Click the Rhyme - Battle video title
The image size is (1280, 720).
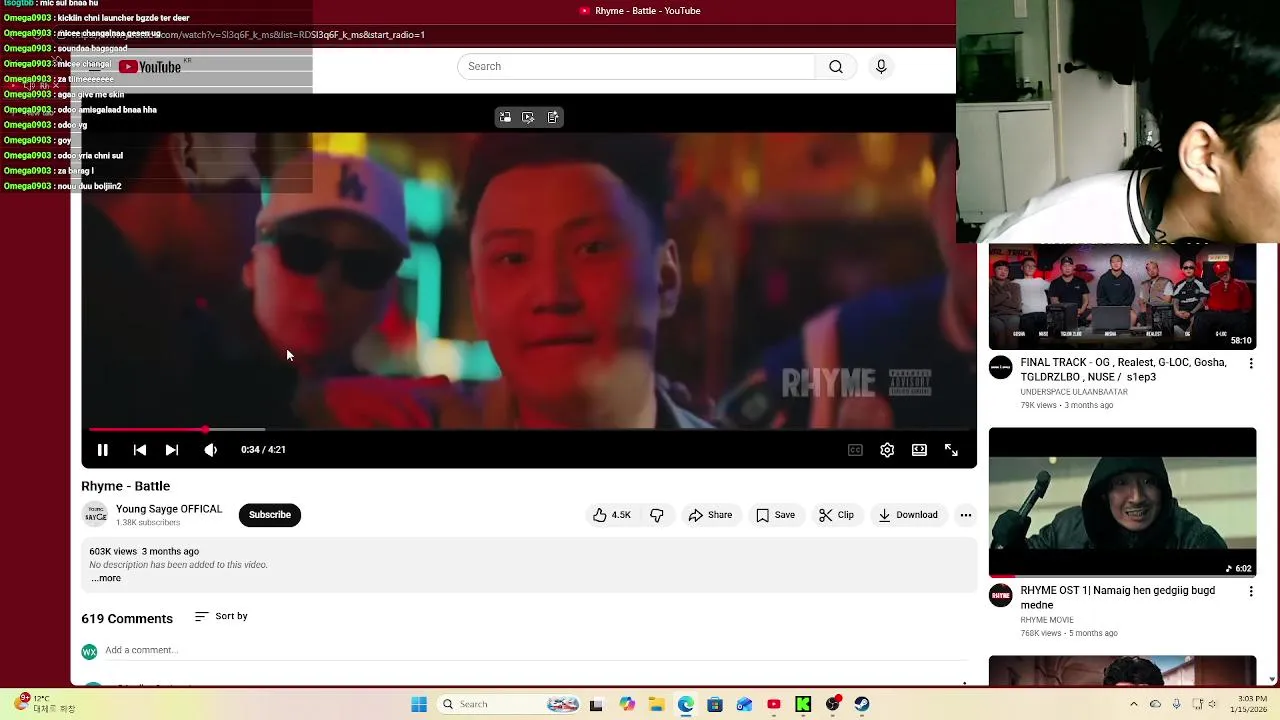[x=125, y=486]
